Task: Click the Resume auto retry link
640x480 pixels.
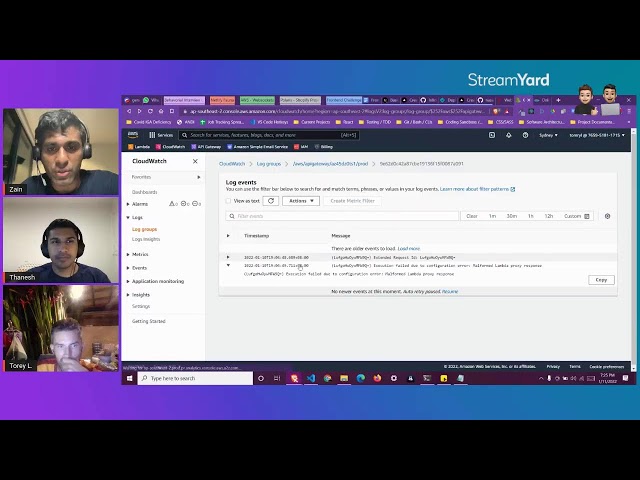Action: coord(450,291)
